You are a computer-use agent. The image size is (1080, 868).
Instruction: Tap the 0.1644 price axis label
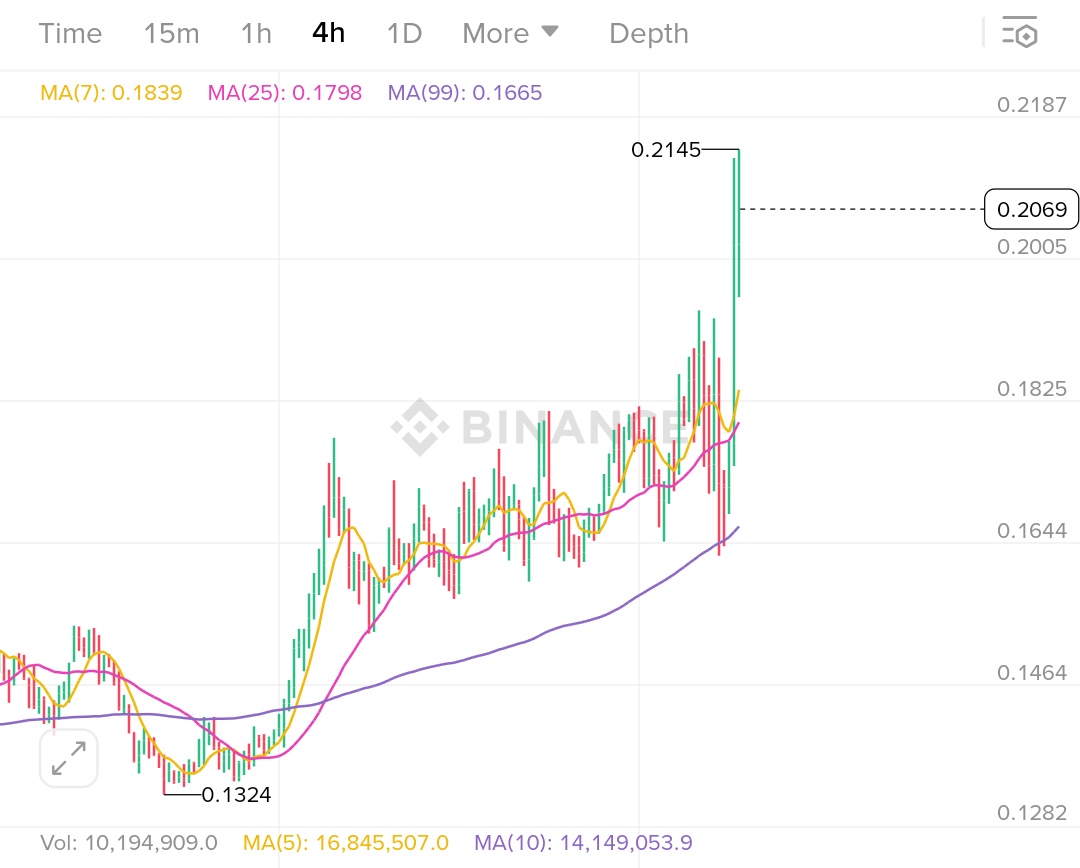click(1032, 530)
